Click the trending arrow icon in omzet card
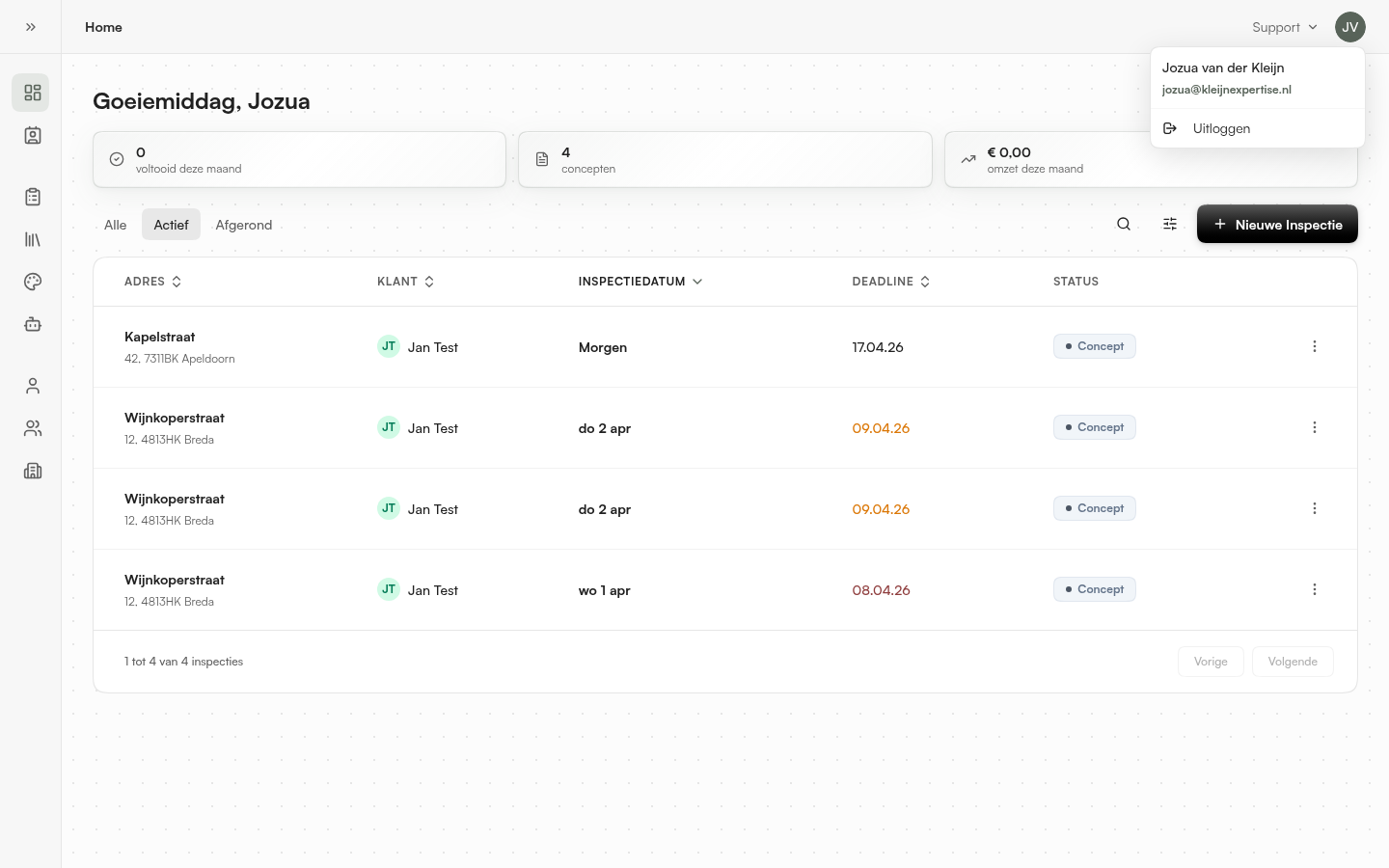 pyautogui.click(x=968, y=159)
